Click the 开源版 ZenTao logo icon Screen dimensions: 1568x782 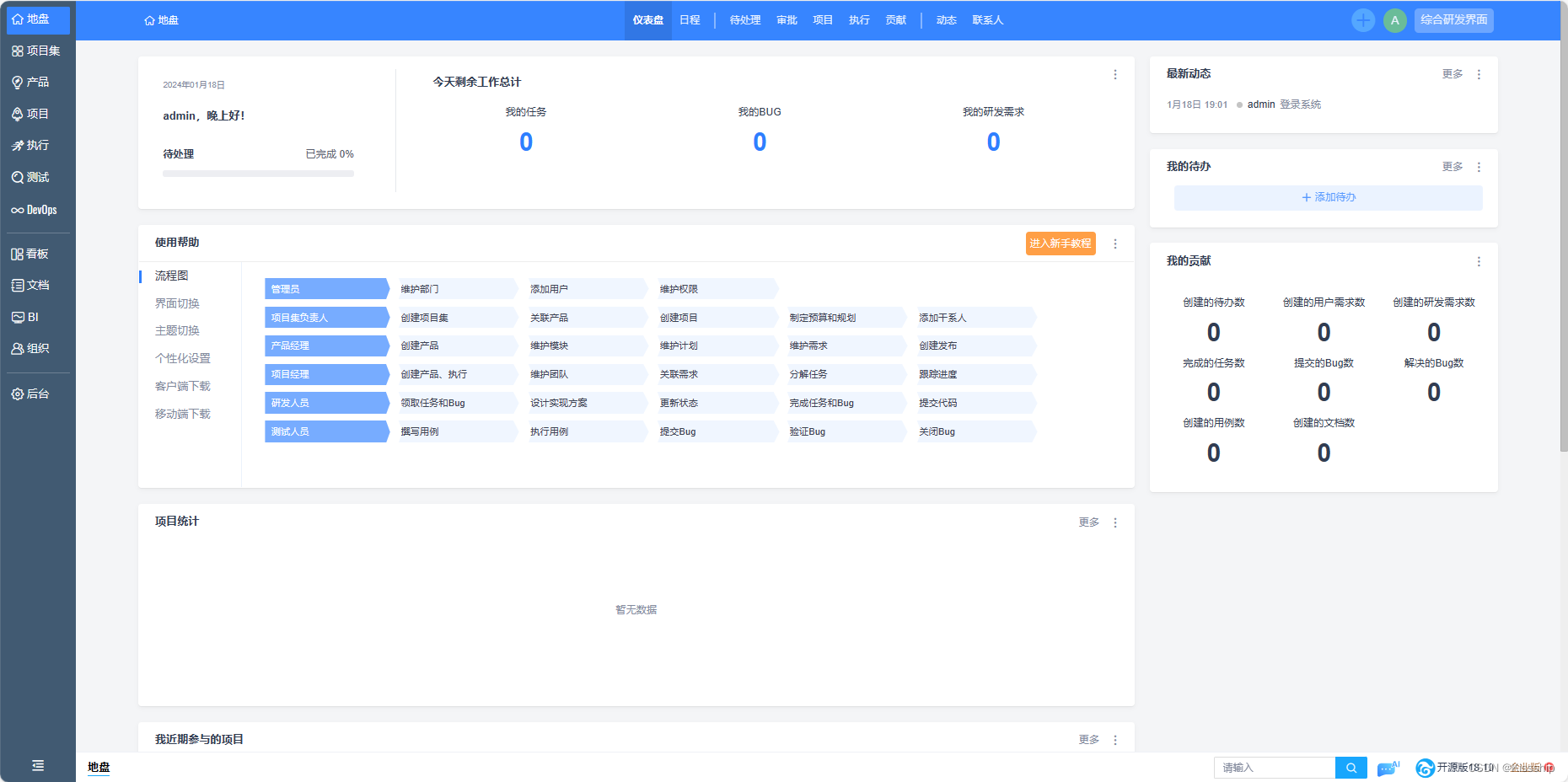click(x=1425, y=768)
